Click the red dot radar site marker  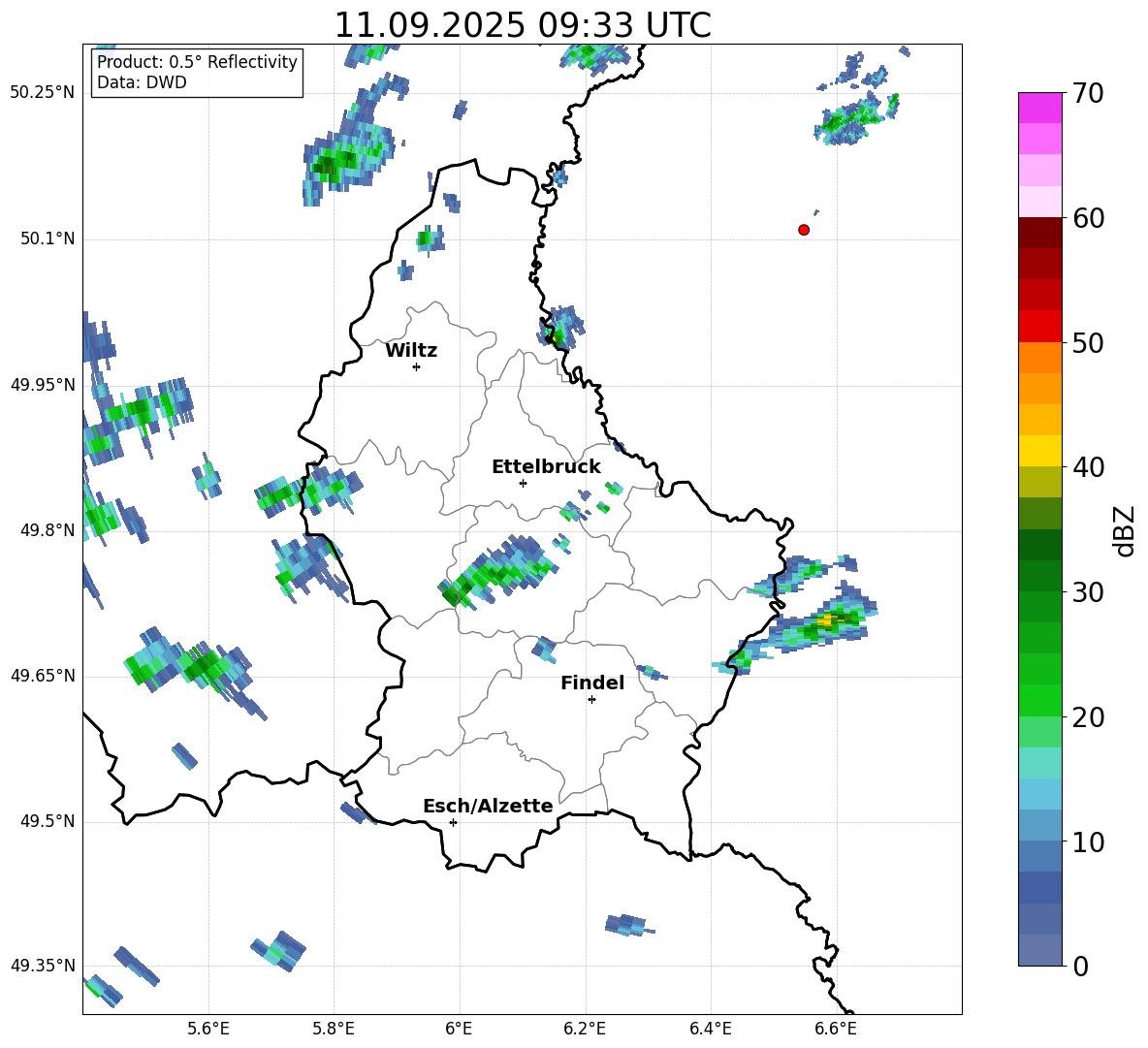[x=804, y=230]
